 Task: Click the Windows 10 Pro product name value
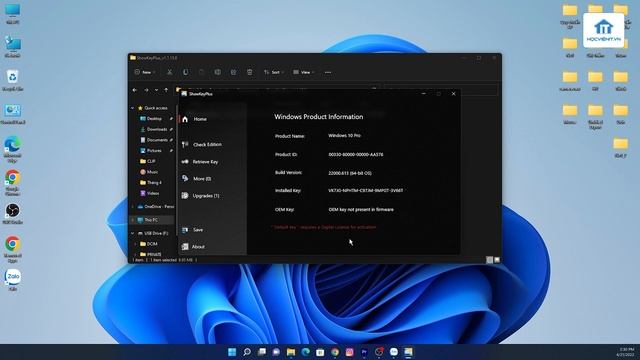pos(344,136)
